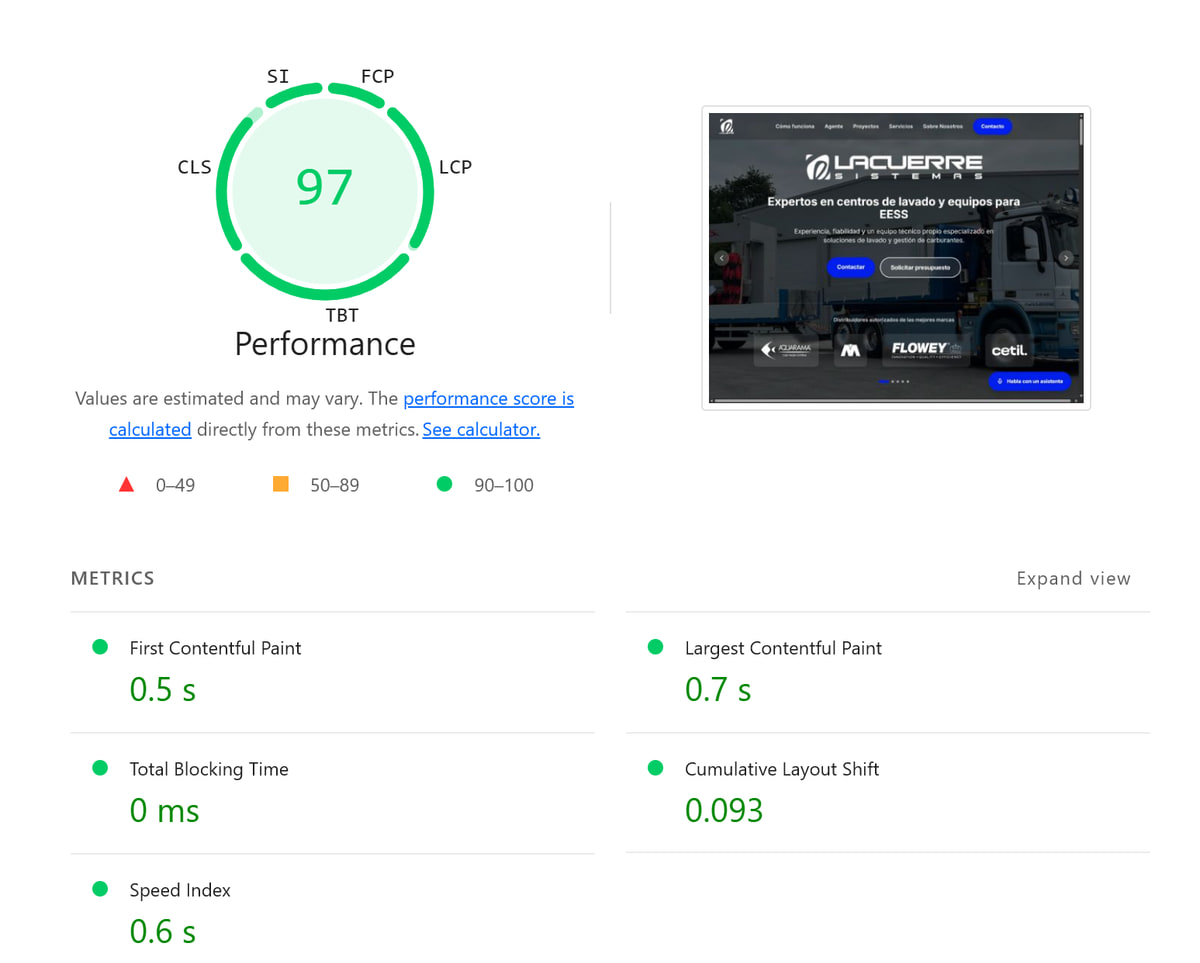The height and width of the screenshot is (963, 1200).
Task: Click the website screenshot thumbnail
Action: coord(896,257)
